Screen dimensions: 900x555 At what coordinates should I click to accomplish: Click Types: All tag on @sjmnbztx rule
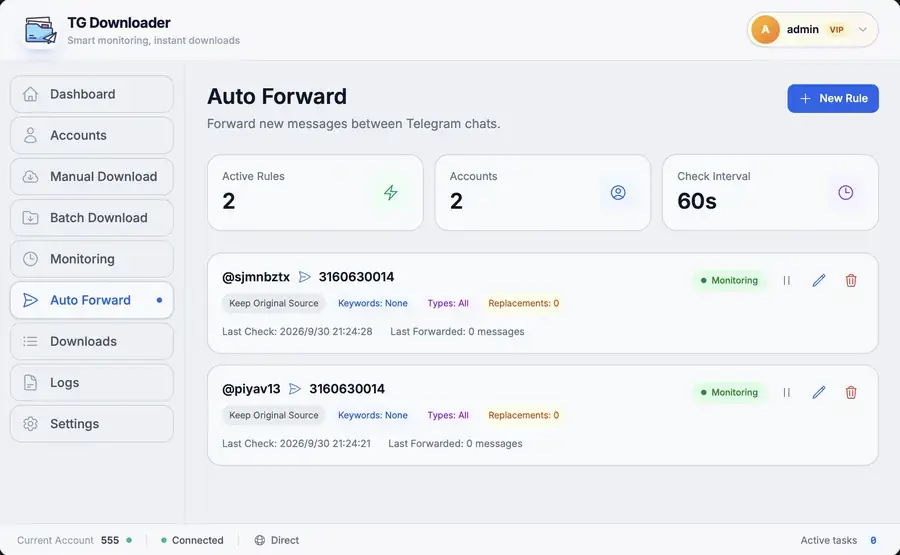pos(448,303)
